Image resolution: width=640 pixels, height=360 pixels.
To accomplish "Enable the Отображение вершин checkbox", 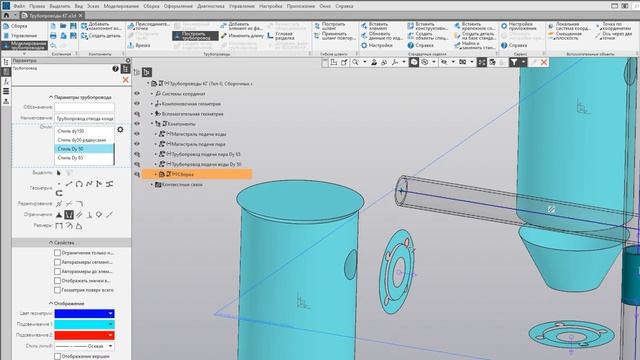I will (x=58, y=356).
